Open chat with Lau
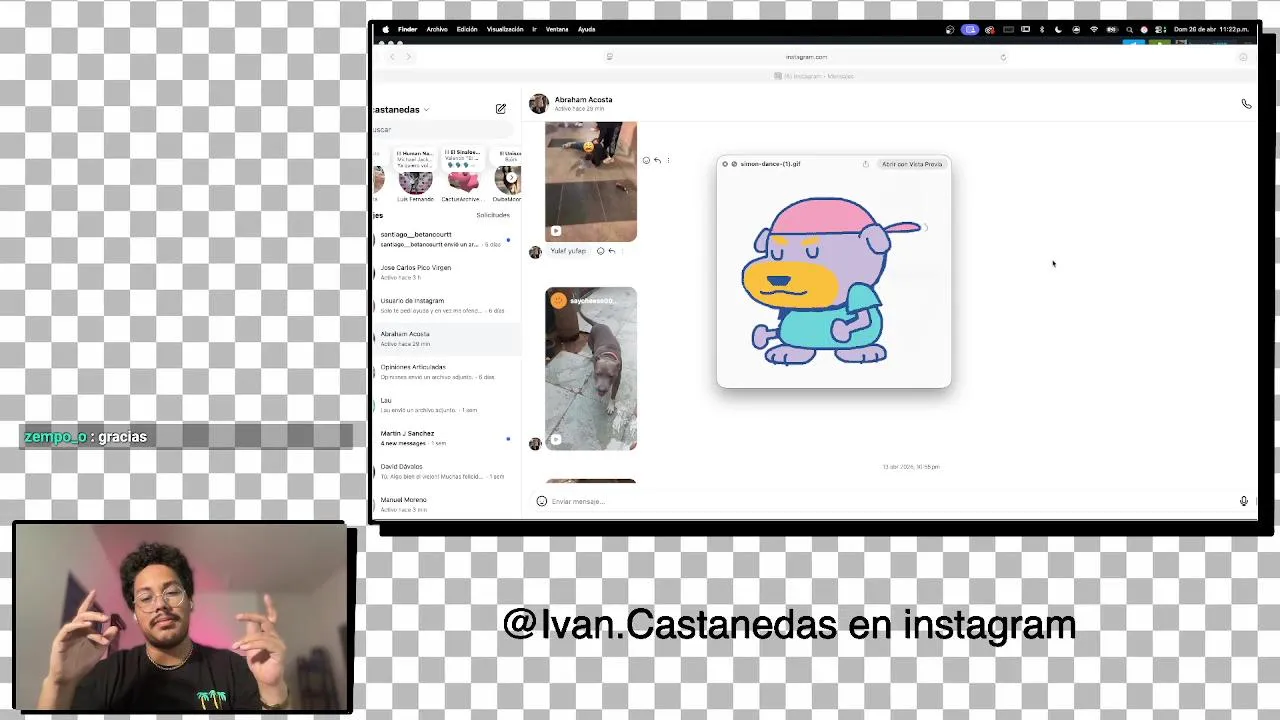 point(446,404)
